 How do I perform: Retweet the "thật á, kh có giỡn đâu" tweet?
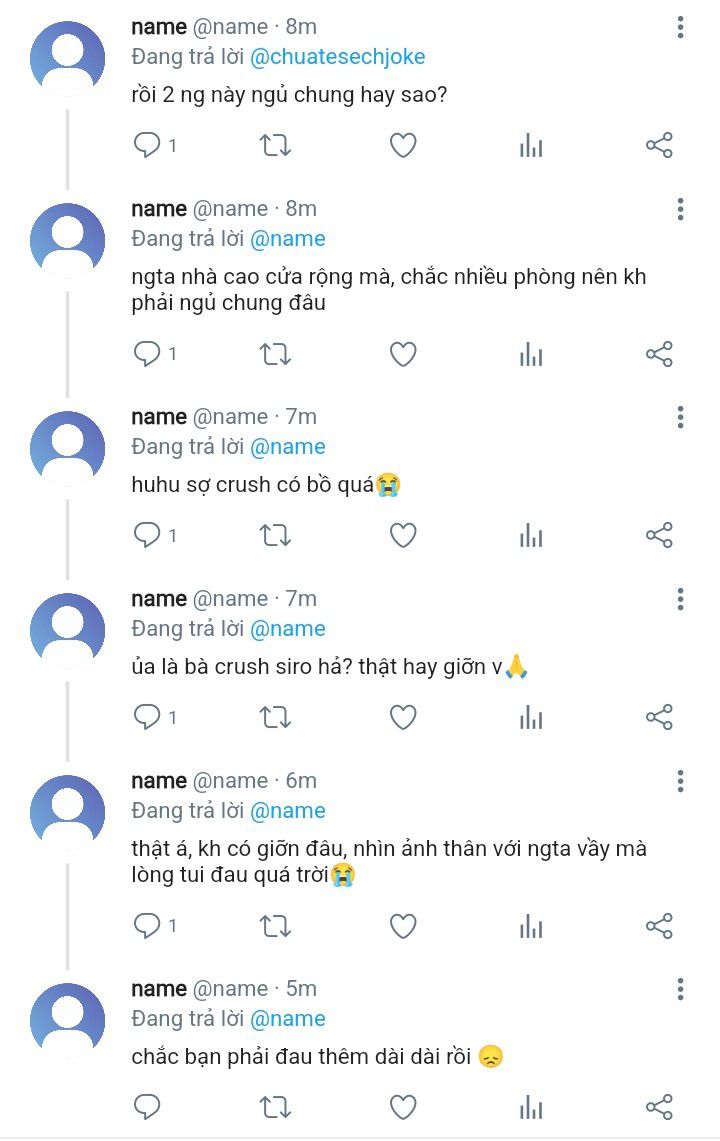click(x=275, y=926)
